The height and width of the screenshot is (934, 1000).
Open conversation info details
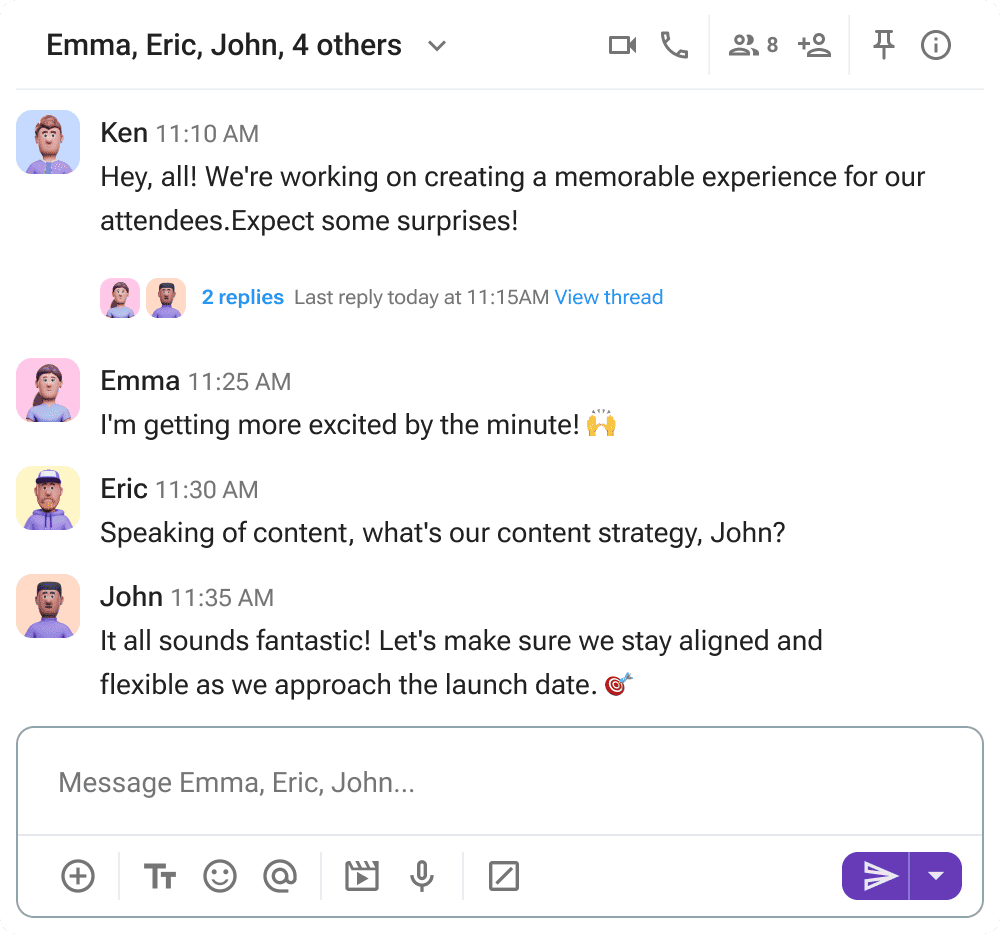[x=936, y=45]
